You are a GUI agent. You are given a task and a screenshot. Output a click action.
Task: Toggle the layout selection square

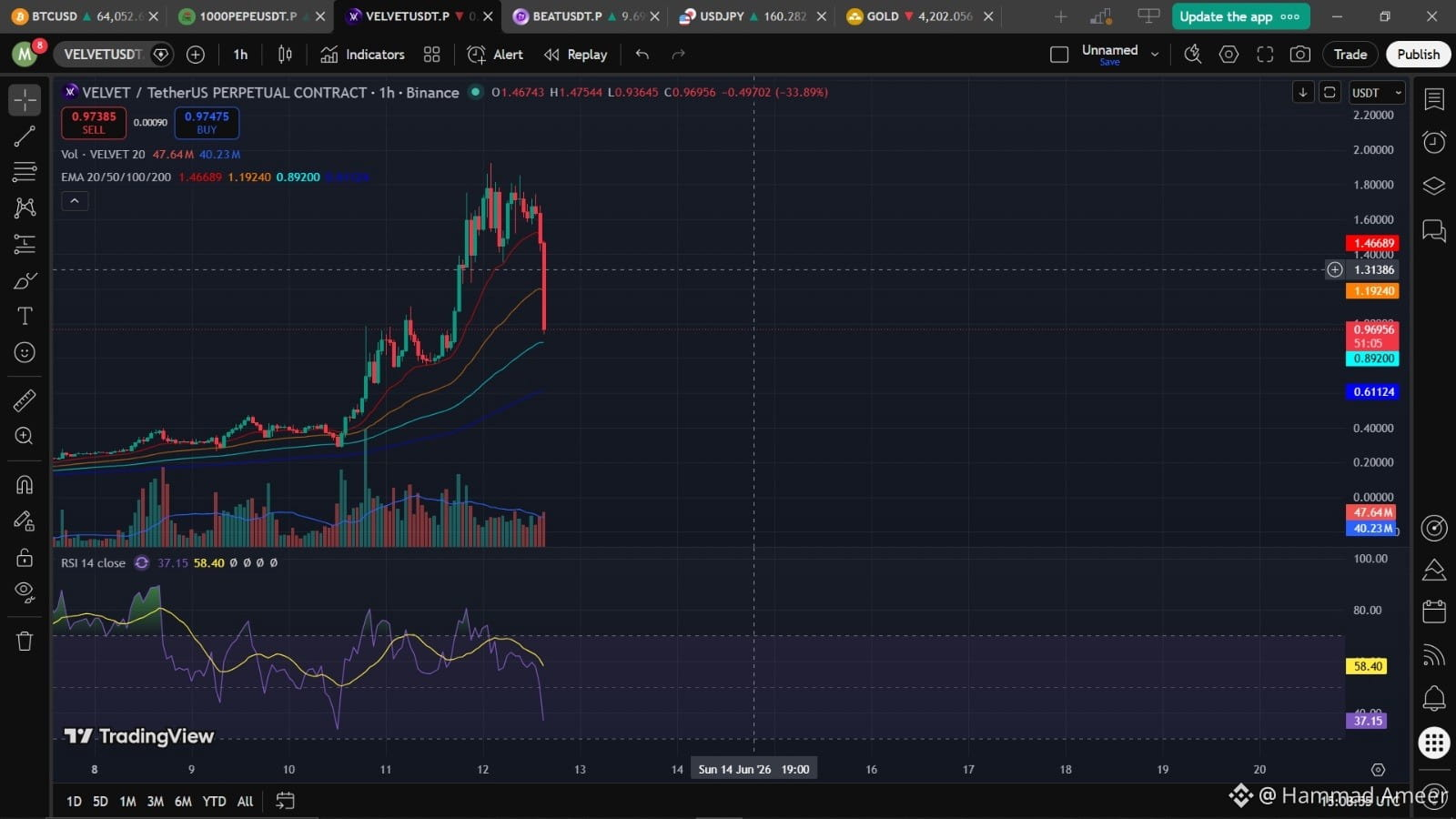1059,55
